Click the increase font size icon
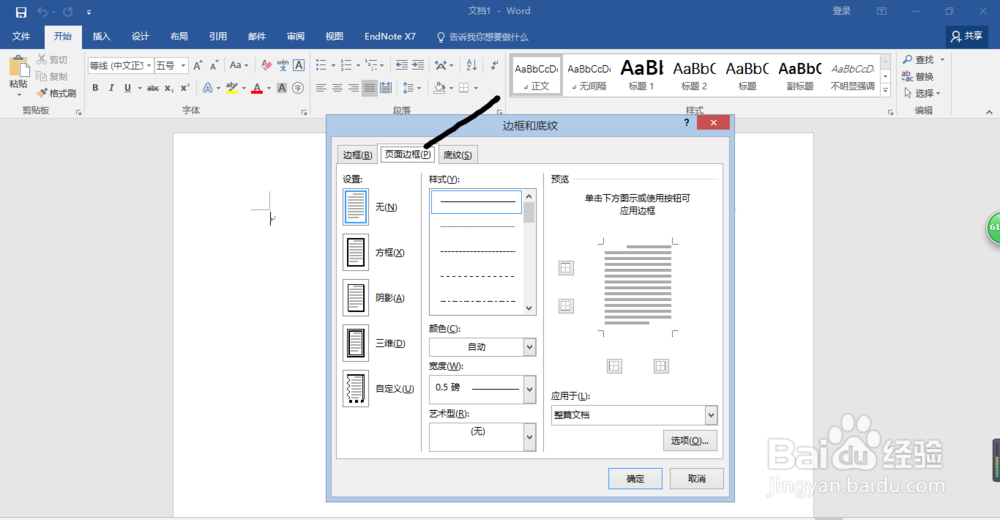1000x520 pixels. pyautogui.click(x=198, y=65)
